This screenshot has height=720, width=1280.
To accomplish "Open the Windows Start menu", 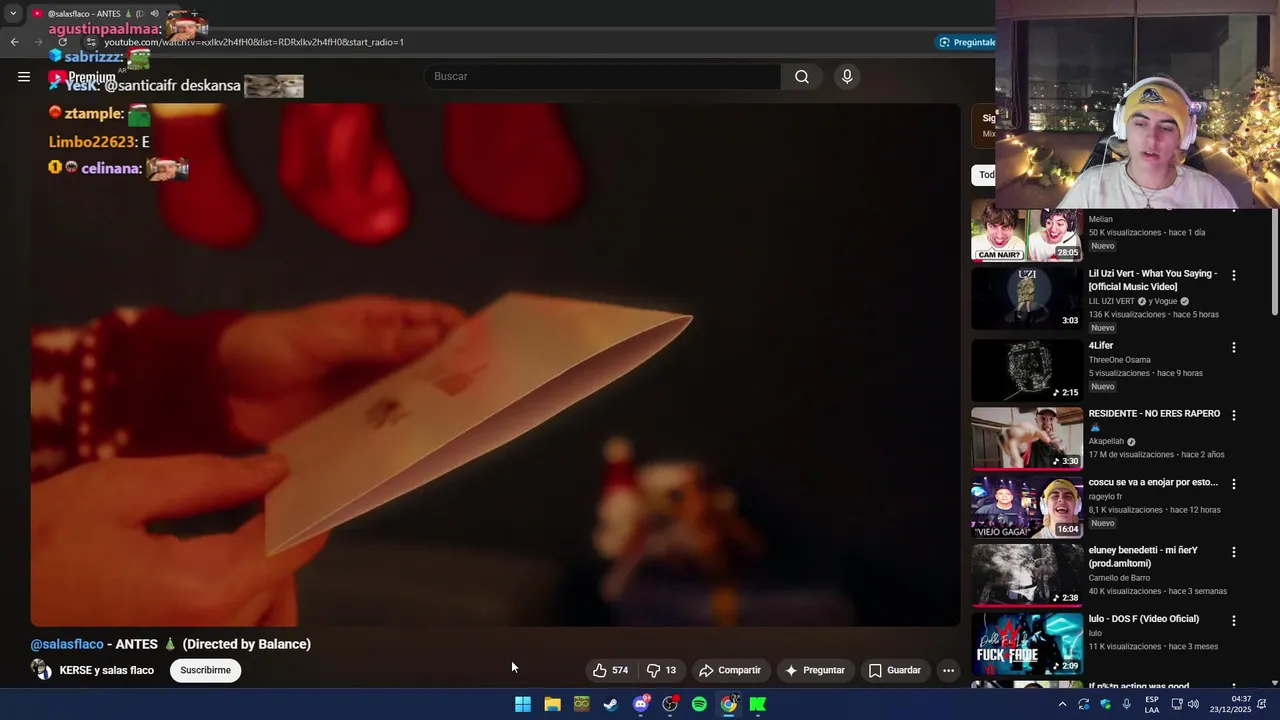I will 522,704.
